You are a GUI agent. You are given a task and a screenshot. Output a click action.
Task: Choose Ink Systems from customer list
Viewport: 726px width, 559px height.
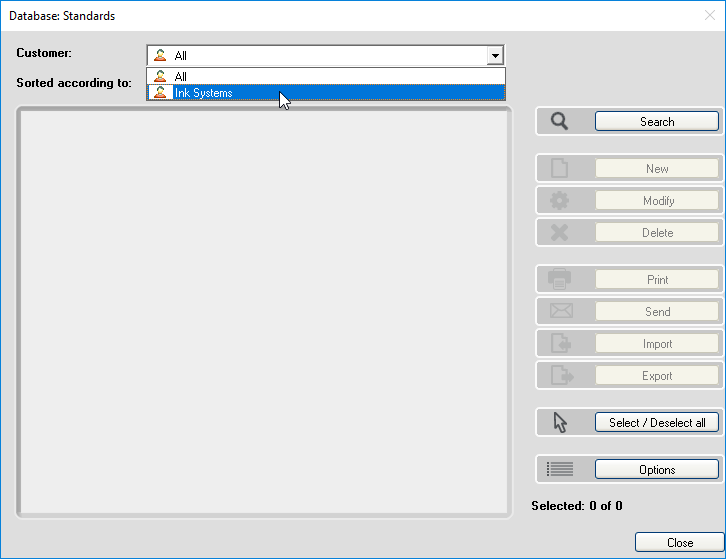[x=326, y=93]
